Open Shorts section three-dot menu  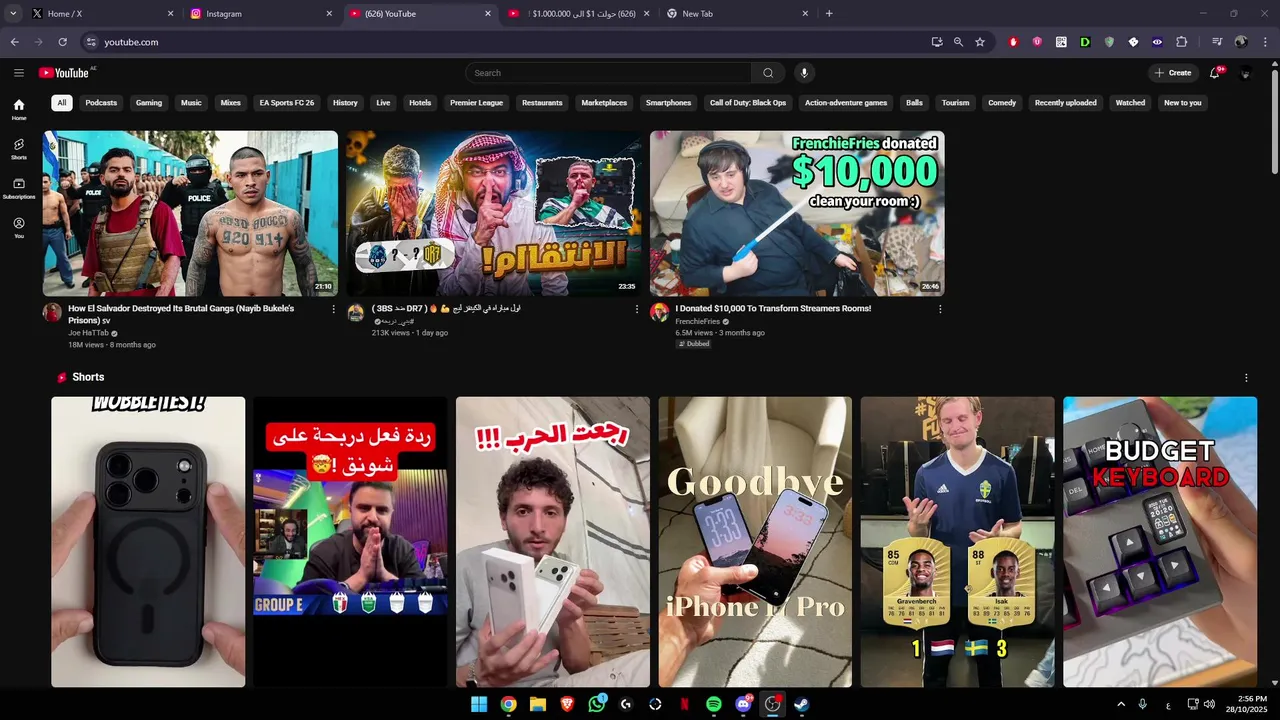click(1246, 378)
